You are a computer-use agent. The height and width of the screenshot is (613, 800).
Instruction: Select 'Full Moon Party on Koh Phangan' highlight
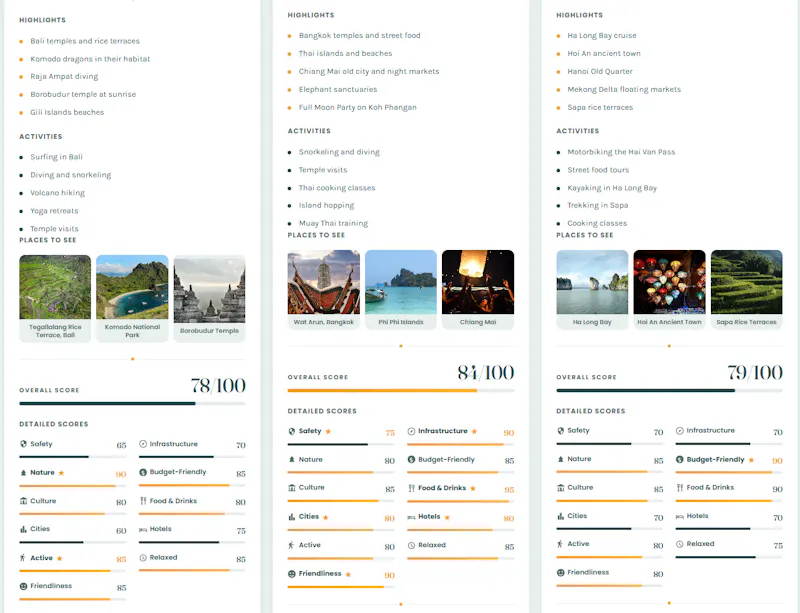point(358,107)
